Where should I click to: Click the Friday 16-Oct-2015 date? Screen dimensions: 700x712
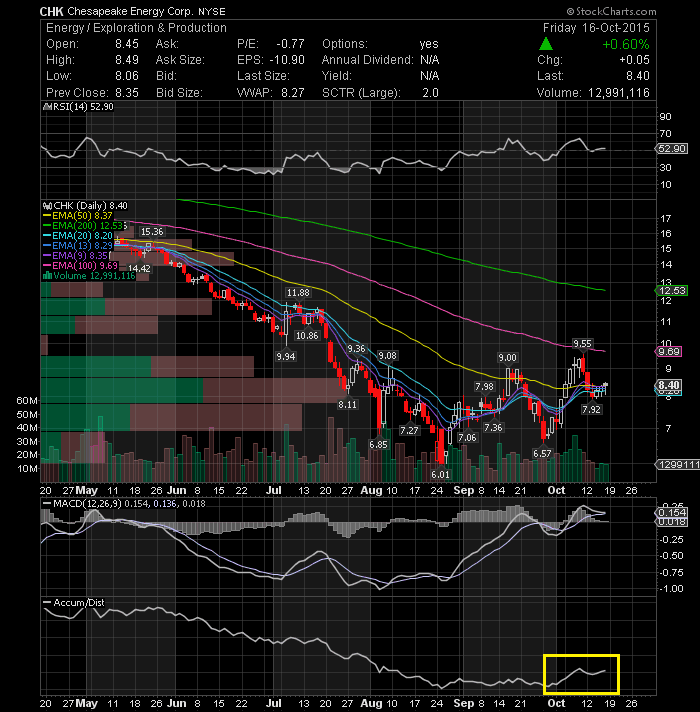pos(596,28)
